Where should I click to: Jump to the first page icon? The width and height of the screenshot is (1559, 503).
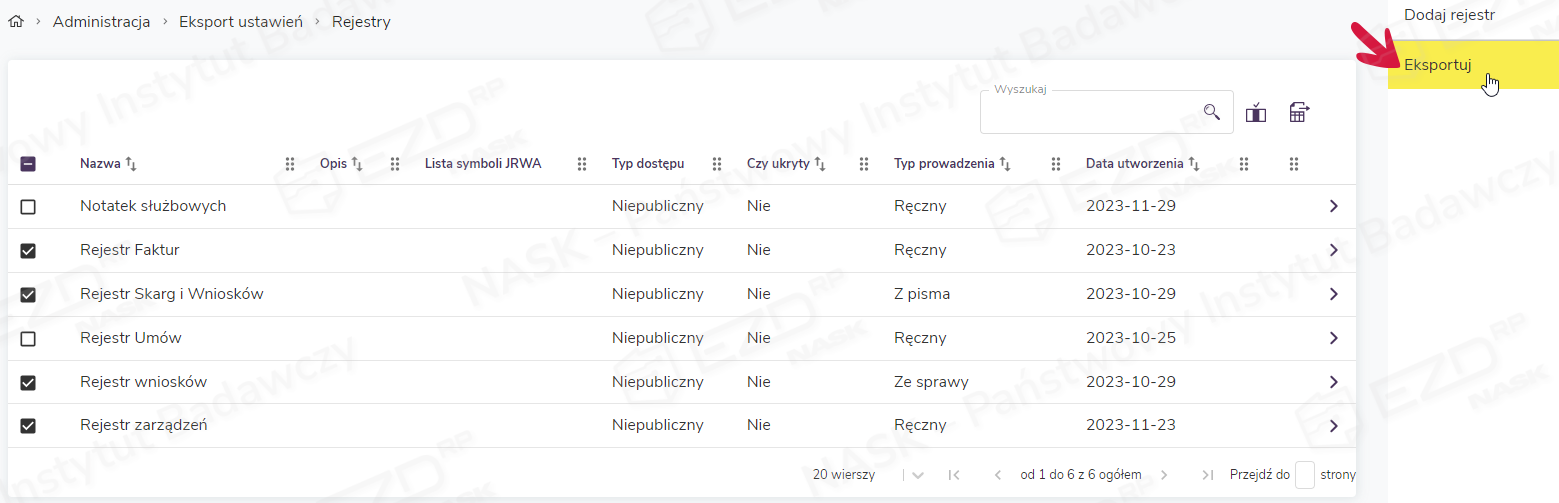pyautogui.click(x=953, y=475)
